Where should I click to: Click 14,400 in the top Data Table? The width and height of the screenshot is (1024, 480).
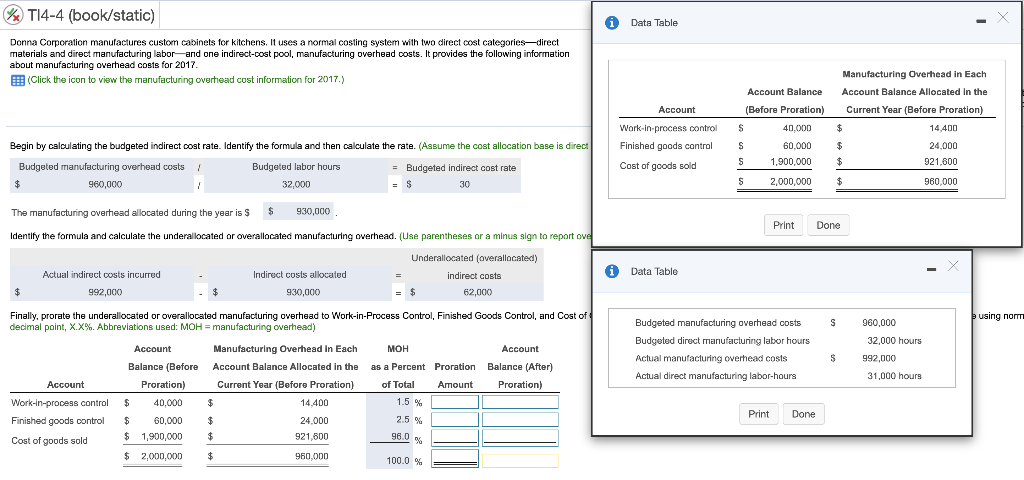[x=944, y=129]
